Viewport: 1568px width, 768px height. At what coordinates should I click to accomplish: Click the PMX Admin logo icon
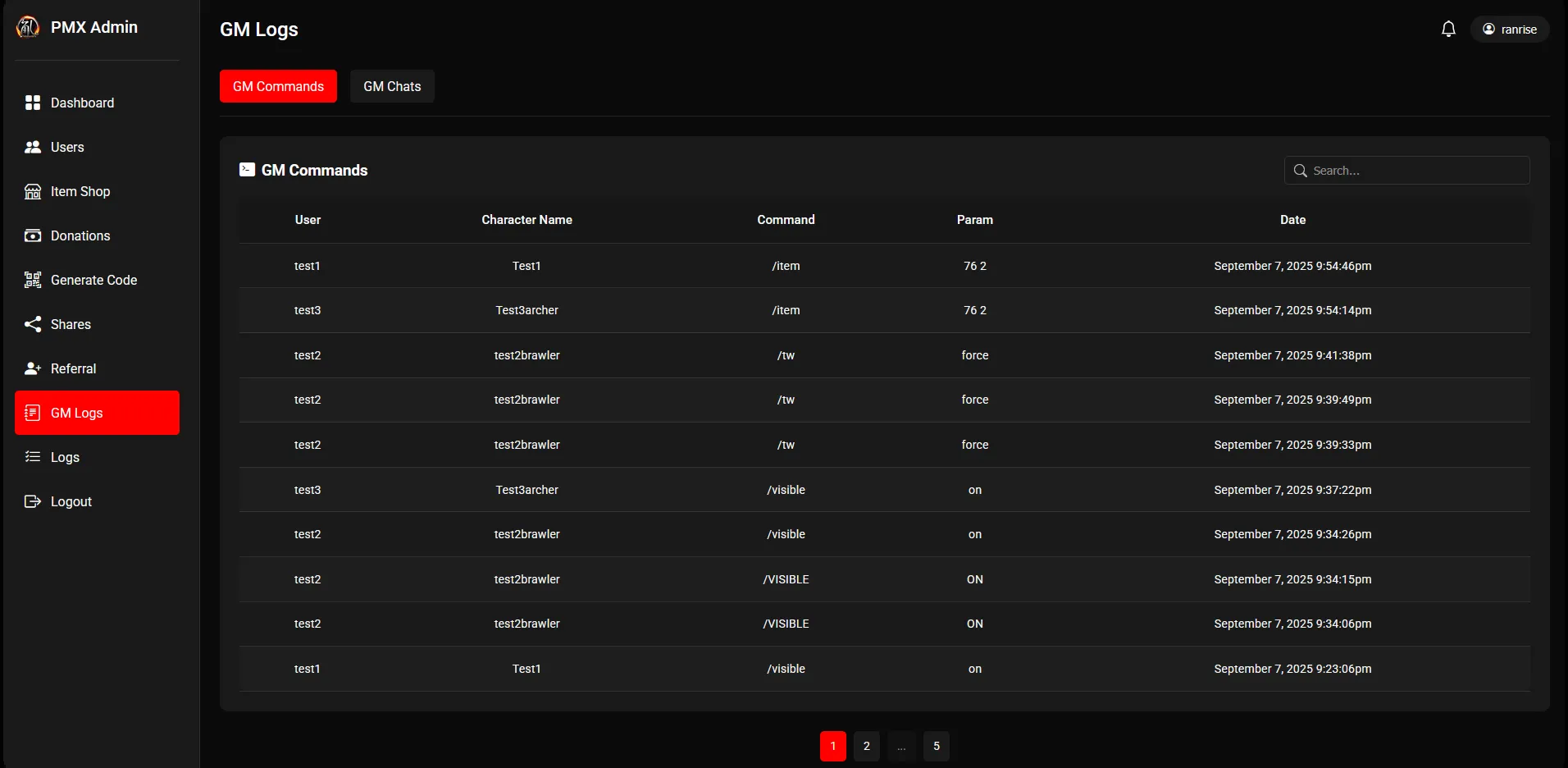point(28,27)
